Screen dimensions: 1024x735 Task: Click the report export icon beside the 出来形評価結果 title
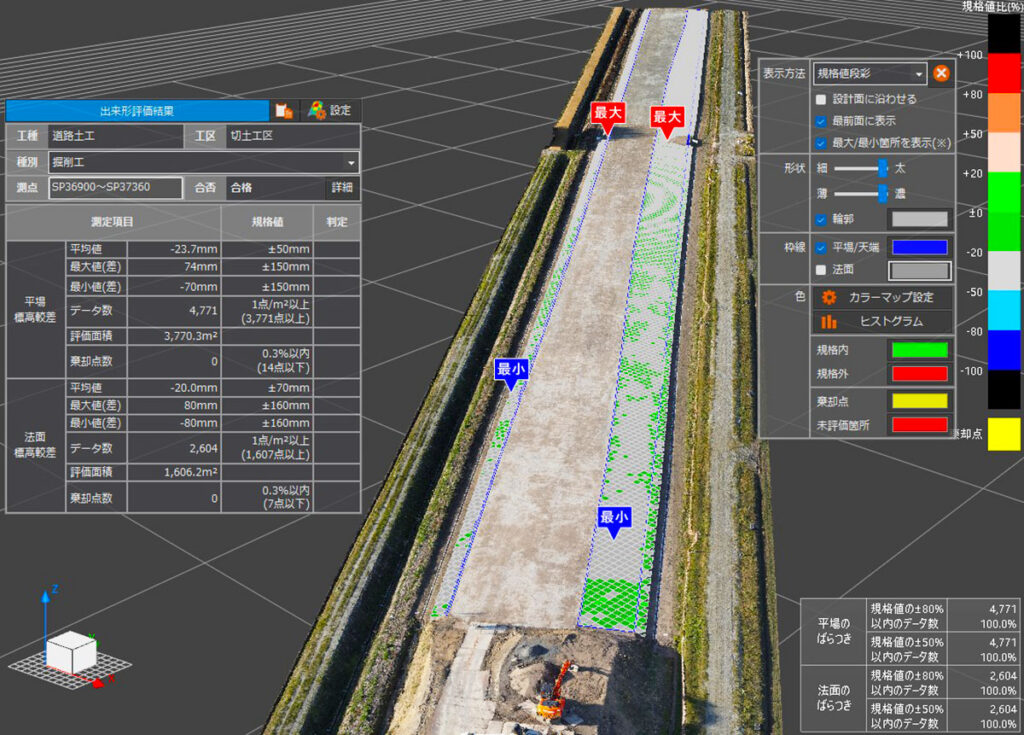click(x=284, y=111)
